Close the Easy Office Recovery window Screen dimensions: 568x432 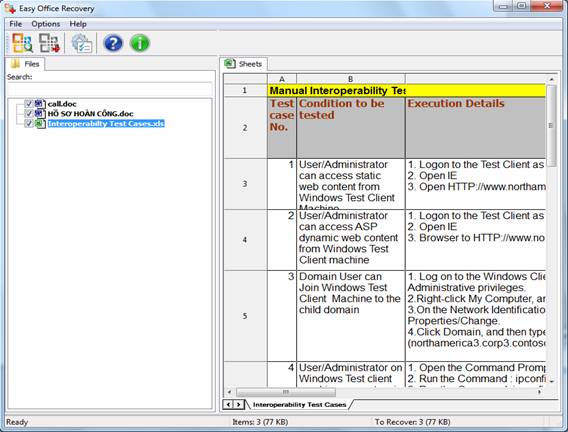[x=547, y=6]
